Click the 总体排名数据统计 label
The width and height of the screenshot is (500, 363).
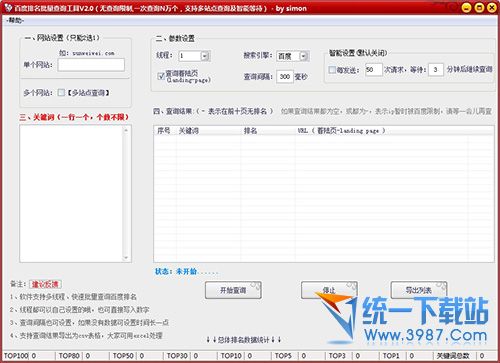pyautogui.click(x=244, y=340)
